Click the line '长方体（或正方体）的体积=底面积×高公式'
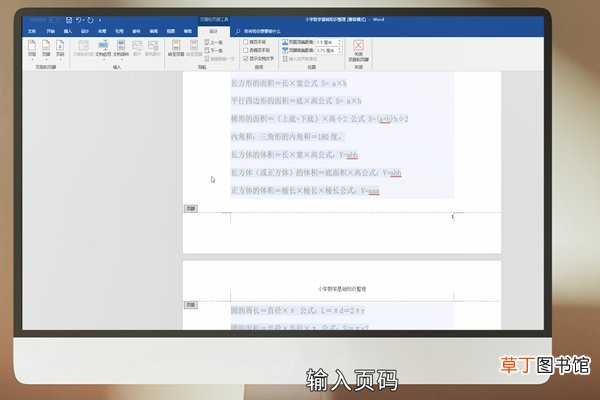The image size is (600, 400). pyautogui.click(x=316, y=173)
